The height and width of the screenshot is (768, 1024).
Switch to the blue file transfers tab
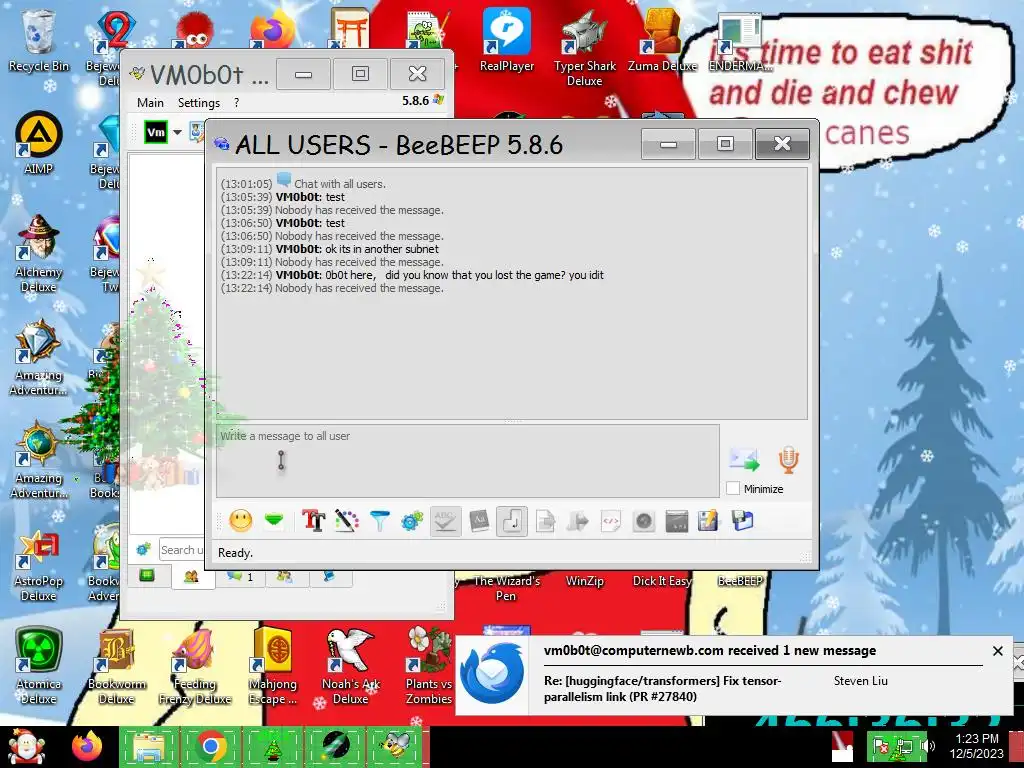(x=329, y=577)
